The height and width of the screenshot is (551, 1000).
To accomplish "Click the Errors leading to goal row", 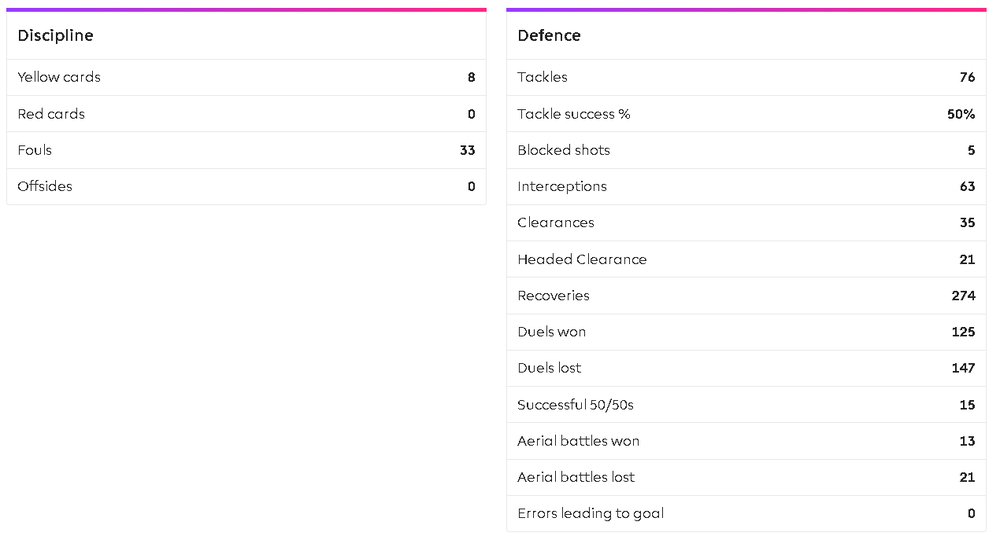I will click(746, 514).
